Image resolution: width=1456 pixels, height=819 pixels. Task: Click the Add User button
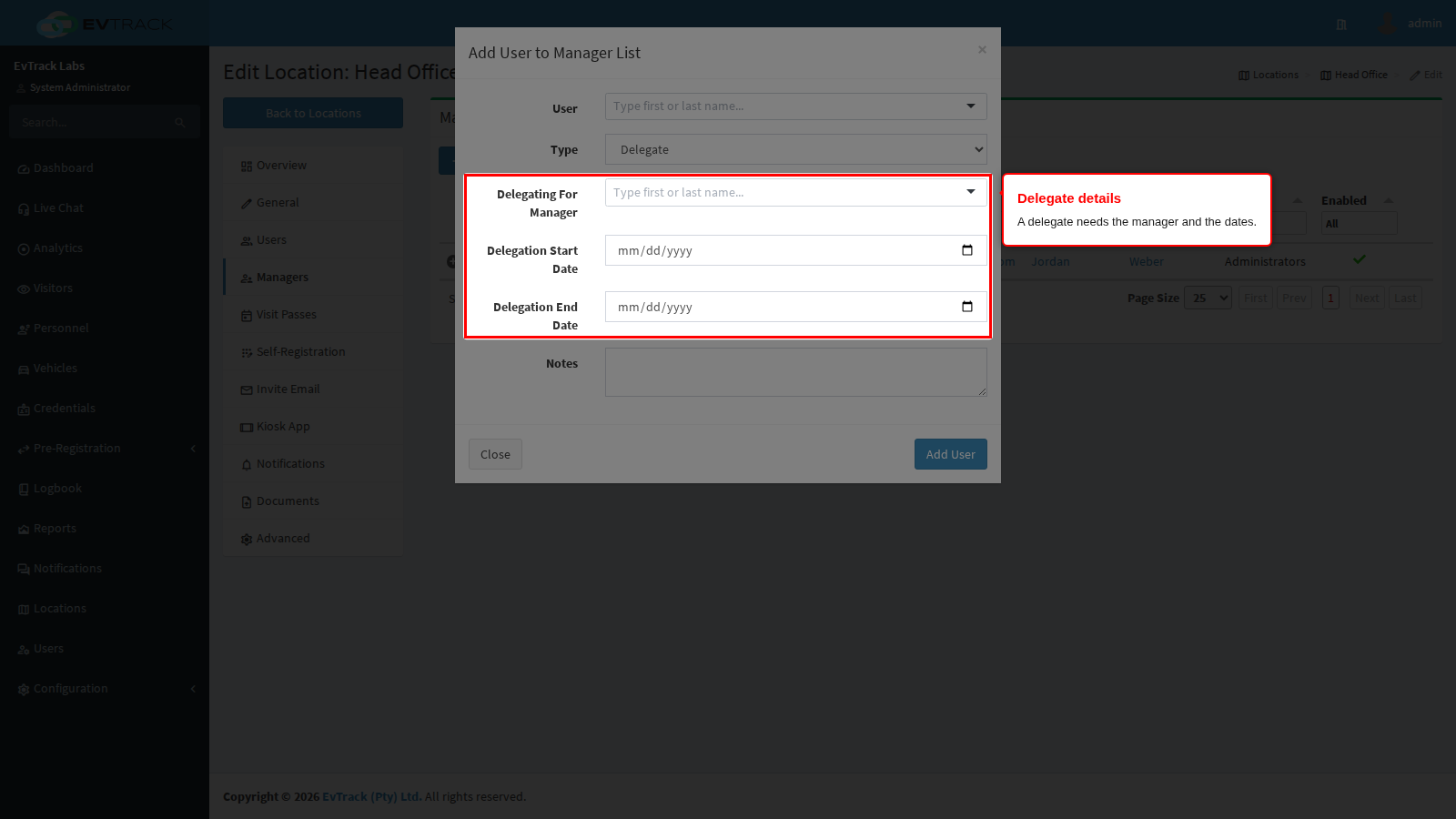coord(950,454)
